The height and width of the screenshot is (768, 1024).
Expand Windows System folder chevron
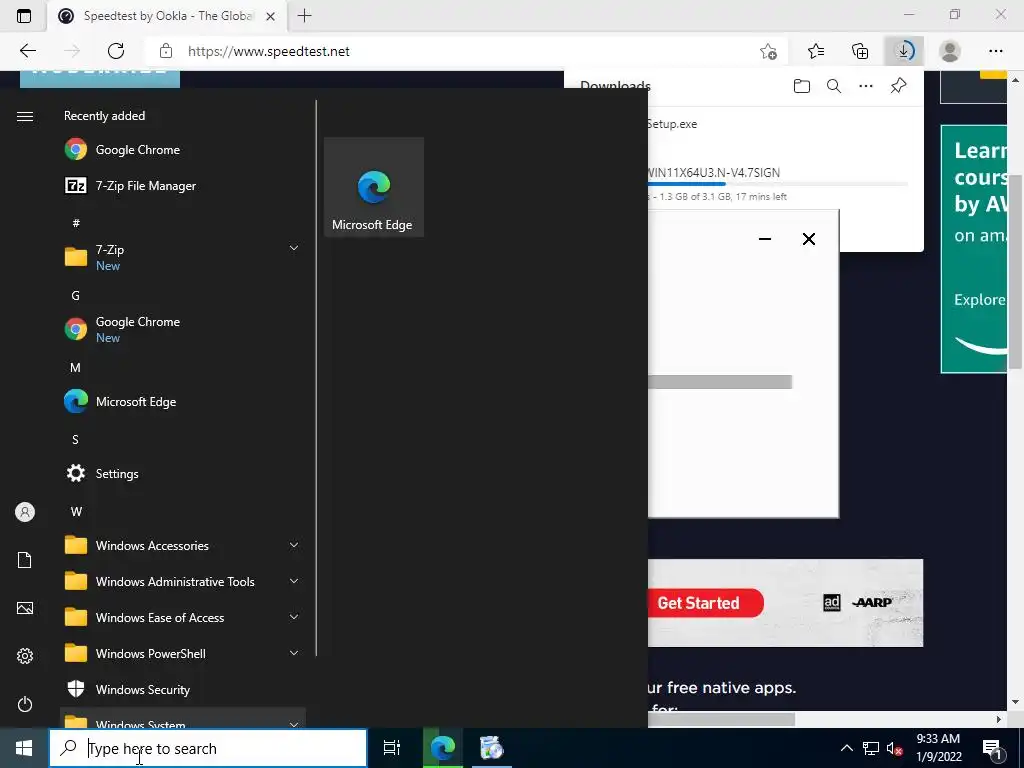click(x=294, y=724)
